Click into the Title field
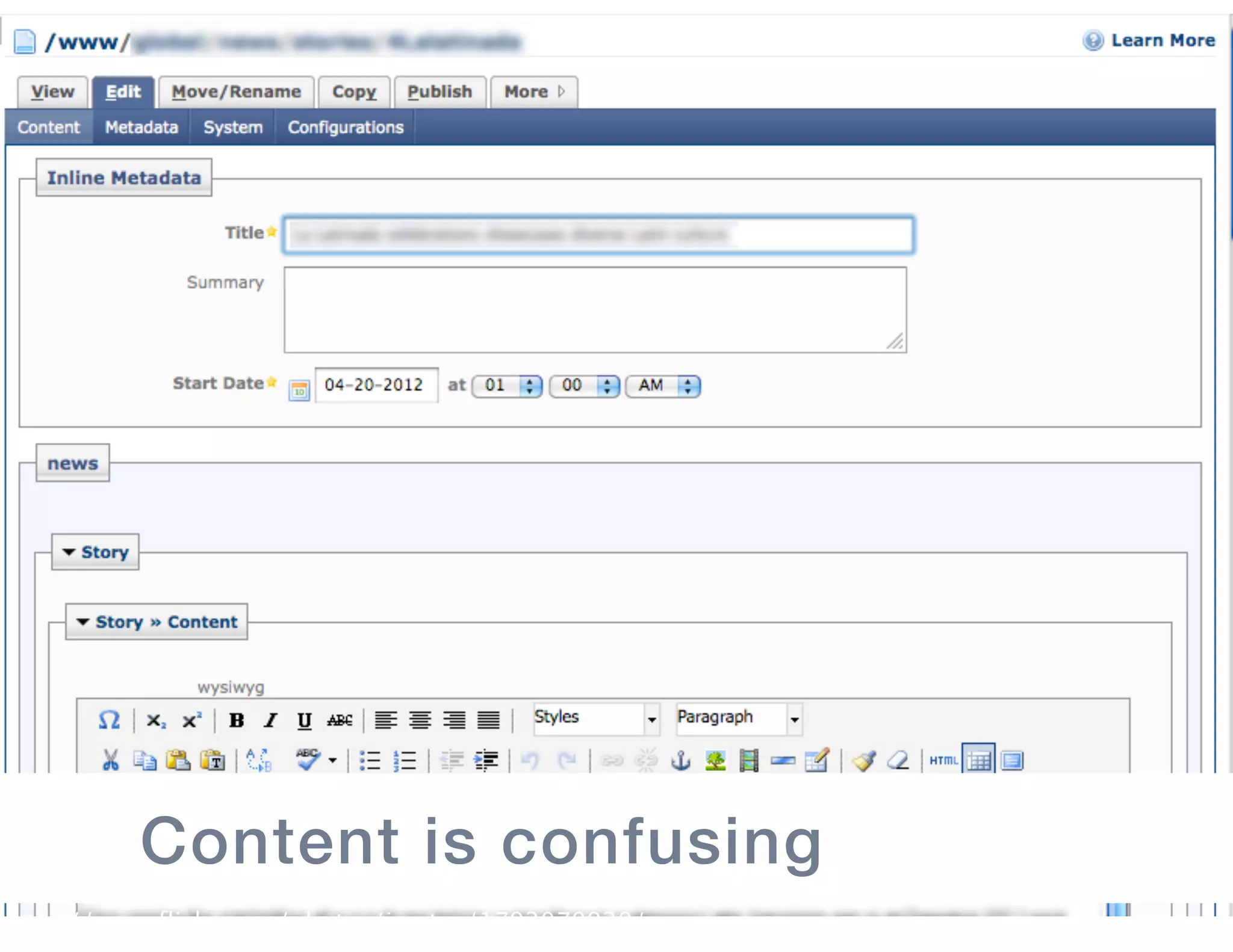The image size is (1233, 952). (598, 235)
